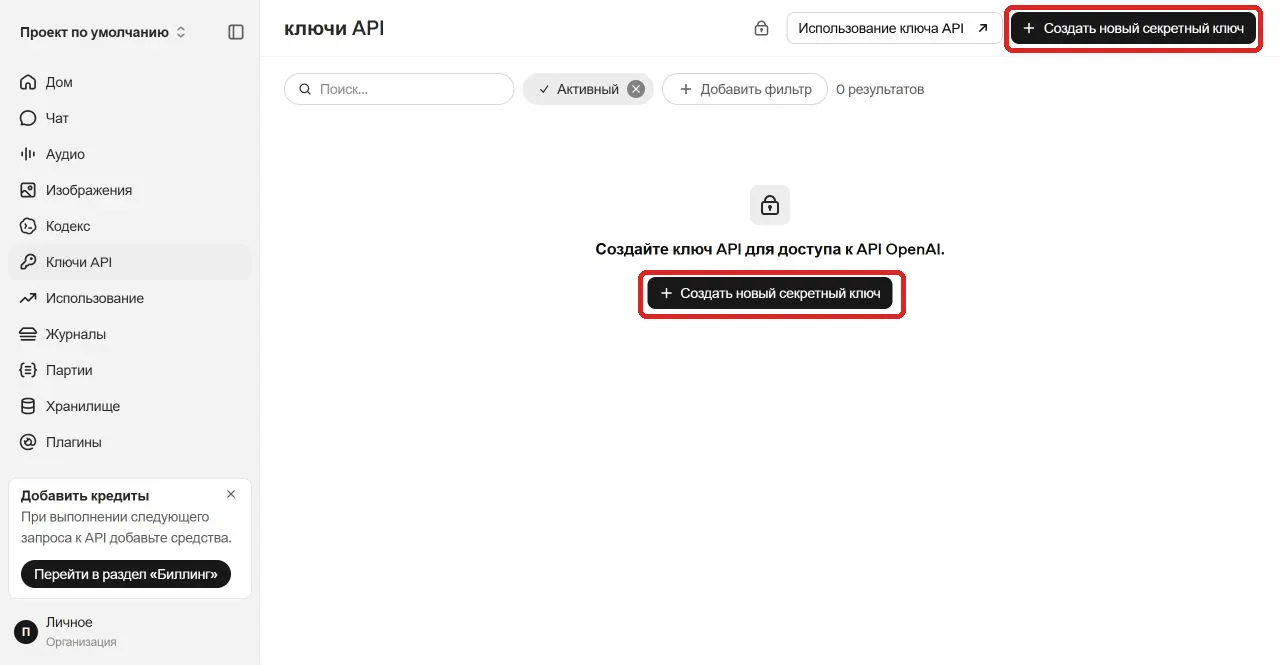Click the Плагины icon

(x=28, y=442)
